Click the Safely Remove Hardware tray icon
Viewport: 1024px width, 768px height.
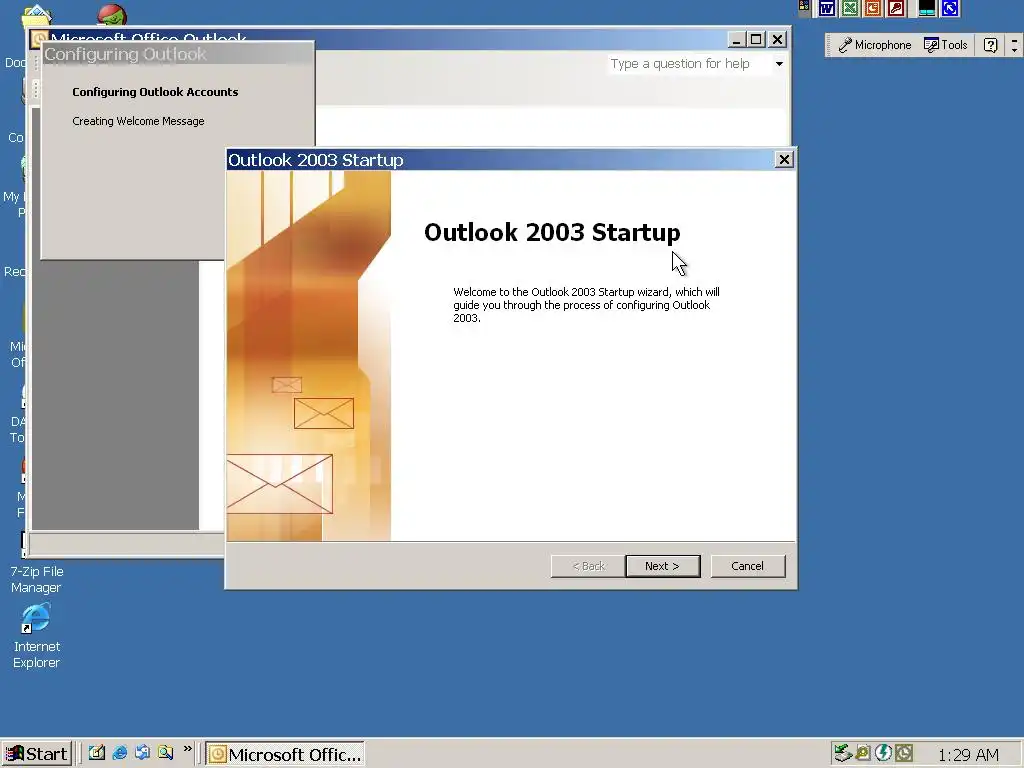click(x=842, y=753)
